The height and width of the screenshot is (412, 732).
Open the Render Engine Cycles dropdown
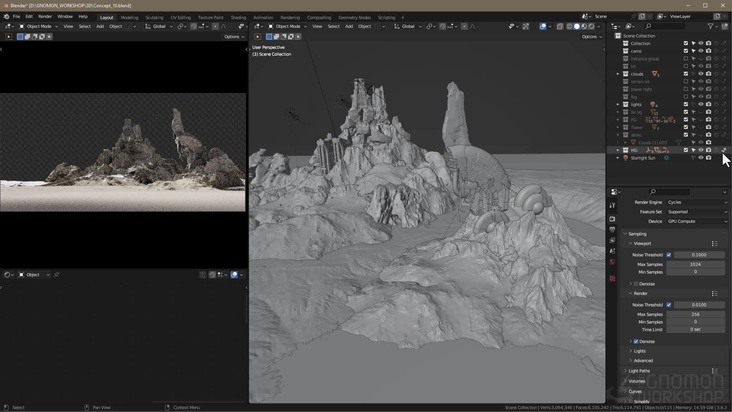(x=697, y=203)
